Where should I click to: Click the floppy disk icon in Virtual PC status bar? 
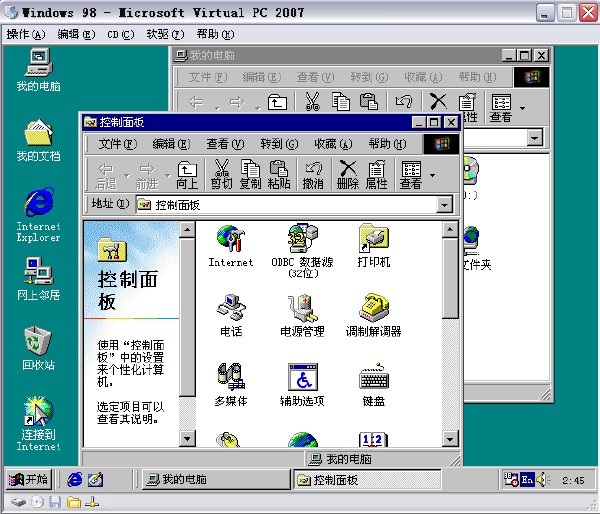click(55, 502)
